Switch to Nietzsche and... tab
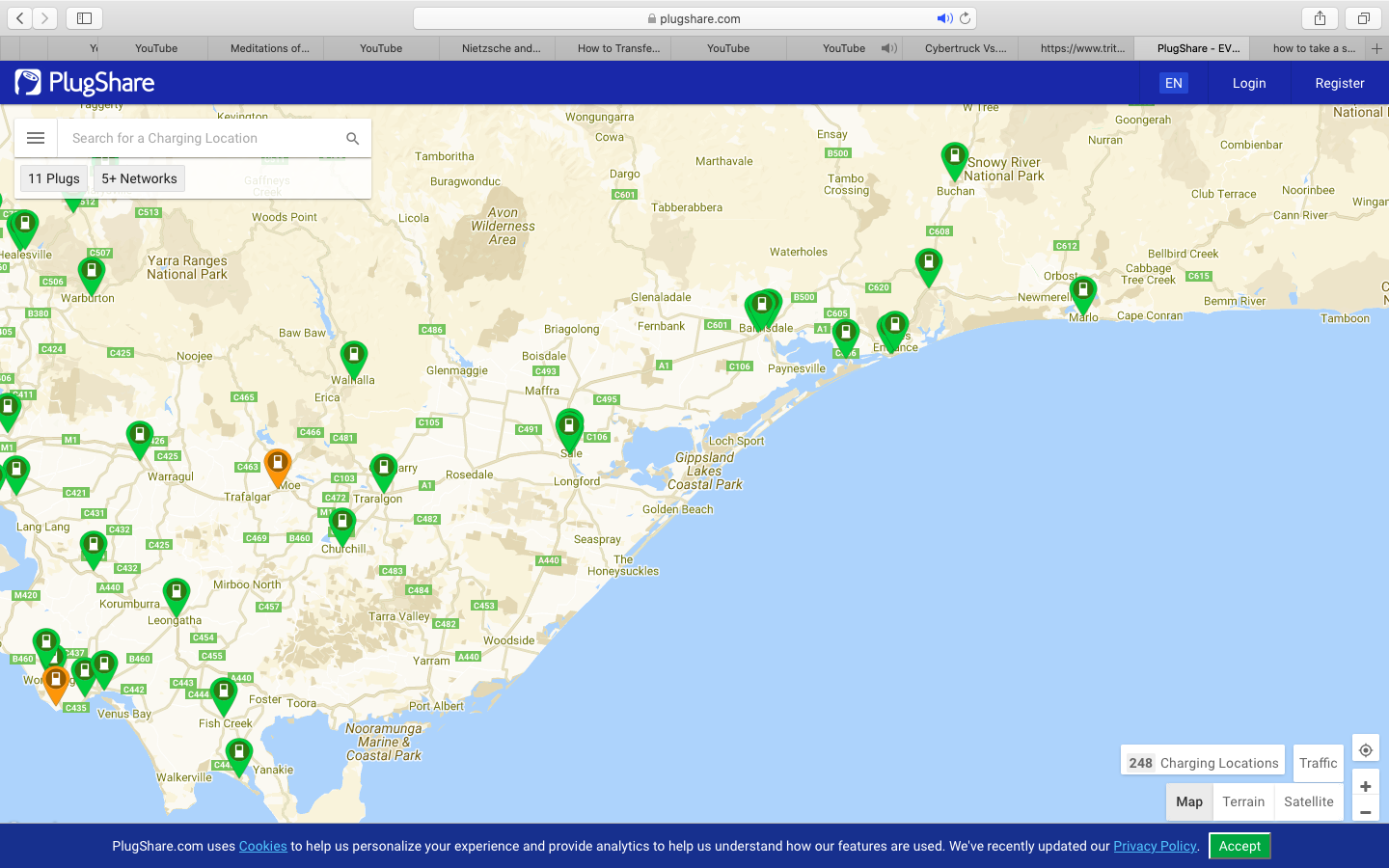Screen dimensions: 1389x868 click(498, 48)
